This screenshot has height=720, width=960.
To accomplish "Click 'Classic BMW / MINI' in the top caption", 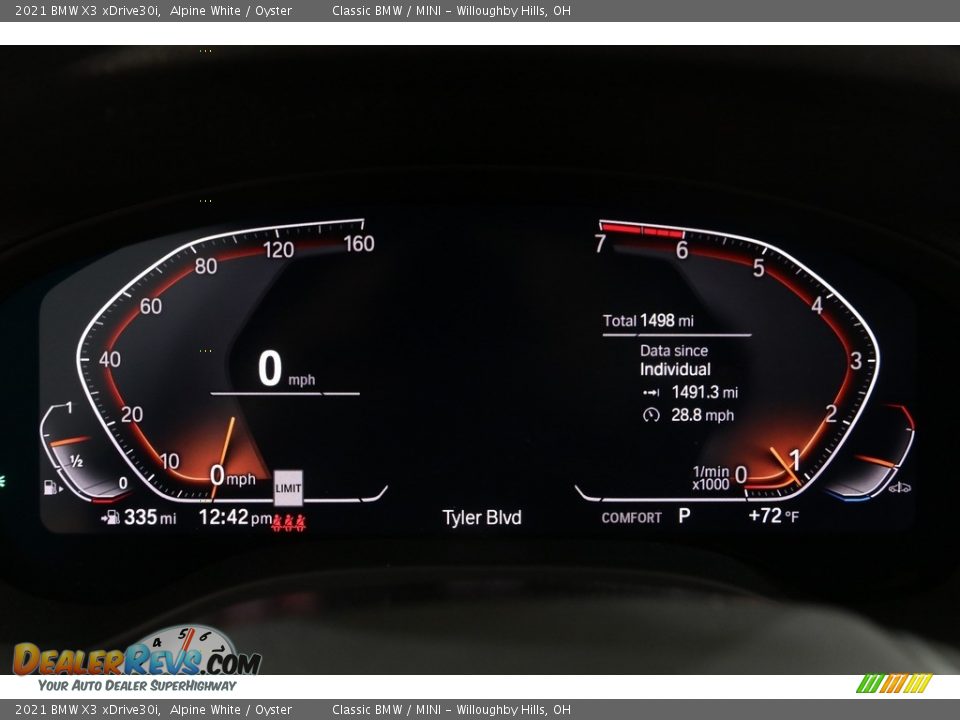I will 386,10.
